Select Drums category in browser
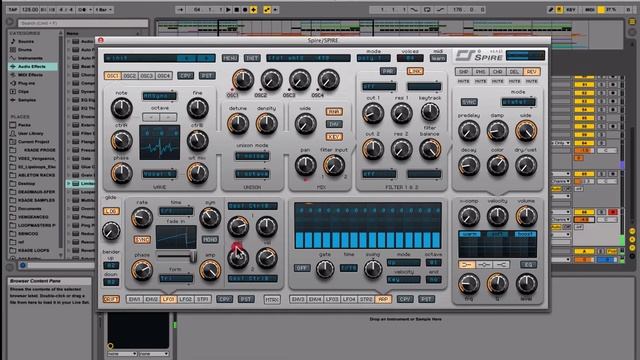Image resolution: width=640 pixels, height=360 pixels. pyautogui.click(x=25, y=49)
